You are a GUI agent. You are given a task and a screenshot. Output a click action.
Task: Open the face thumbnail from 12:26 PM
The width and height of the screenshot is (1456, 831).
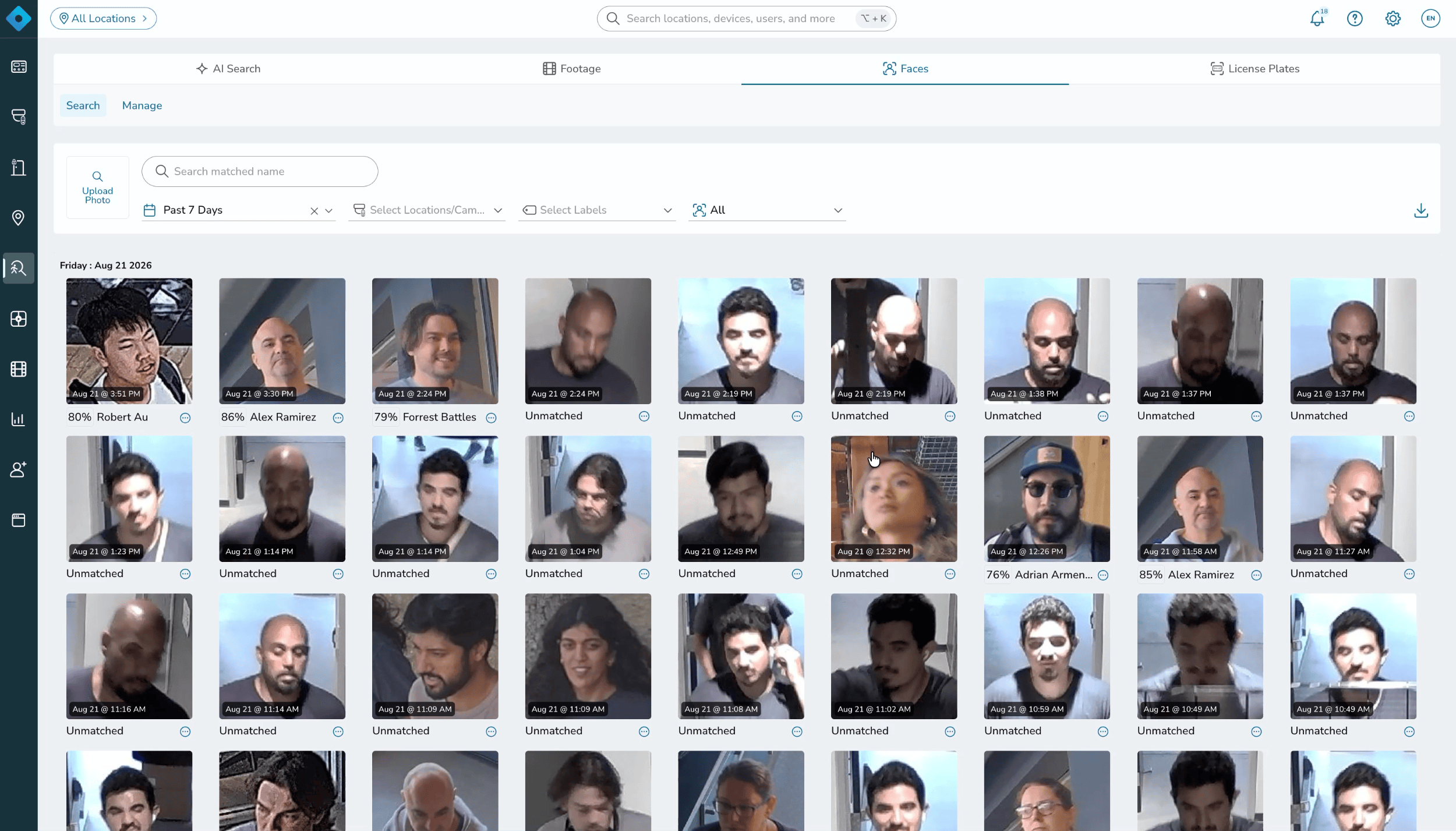pos(1047,499)
